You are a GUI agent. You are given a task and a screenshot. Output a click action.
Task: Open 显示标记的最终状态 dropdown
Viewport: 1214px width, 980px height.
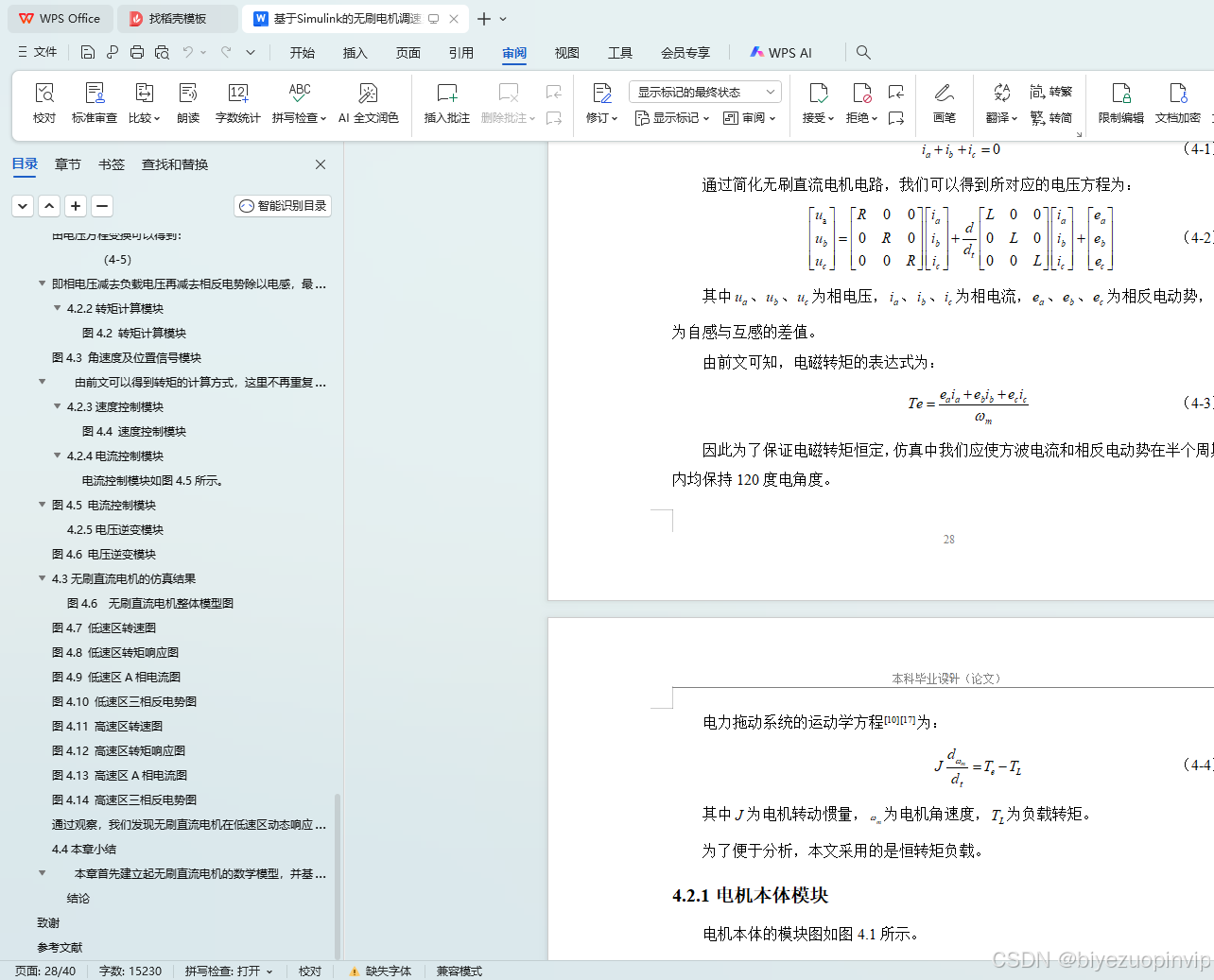click(x=704, y=92)
